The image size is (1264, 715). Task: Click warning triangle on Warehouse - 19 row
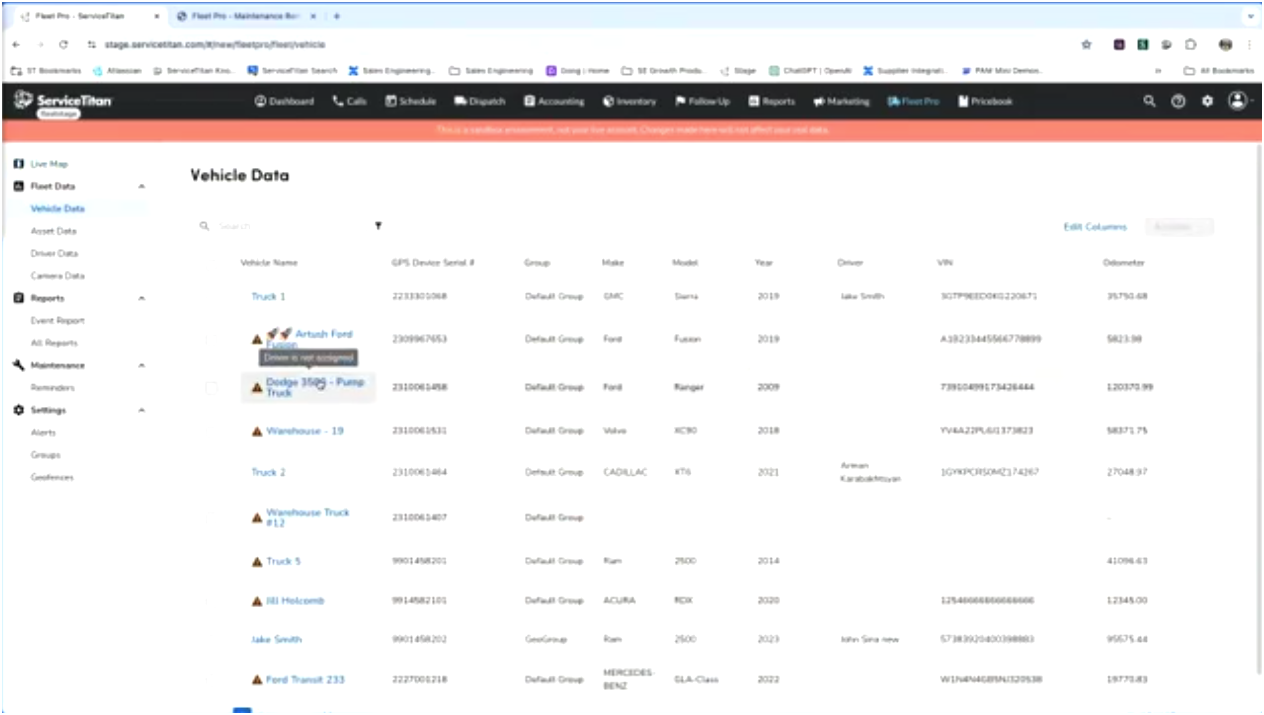(x=257, y=431)
